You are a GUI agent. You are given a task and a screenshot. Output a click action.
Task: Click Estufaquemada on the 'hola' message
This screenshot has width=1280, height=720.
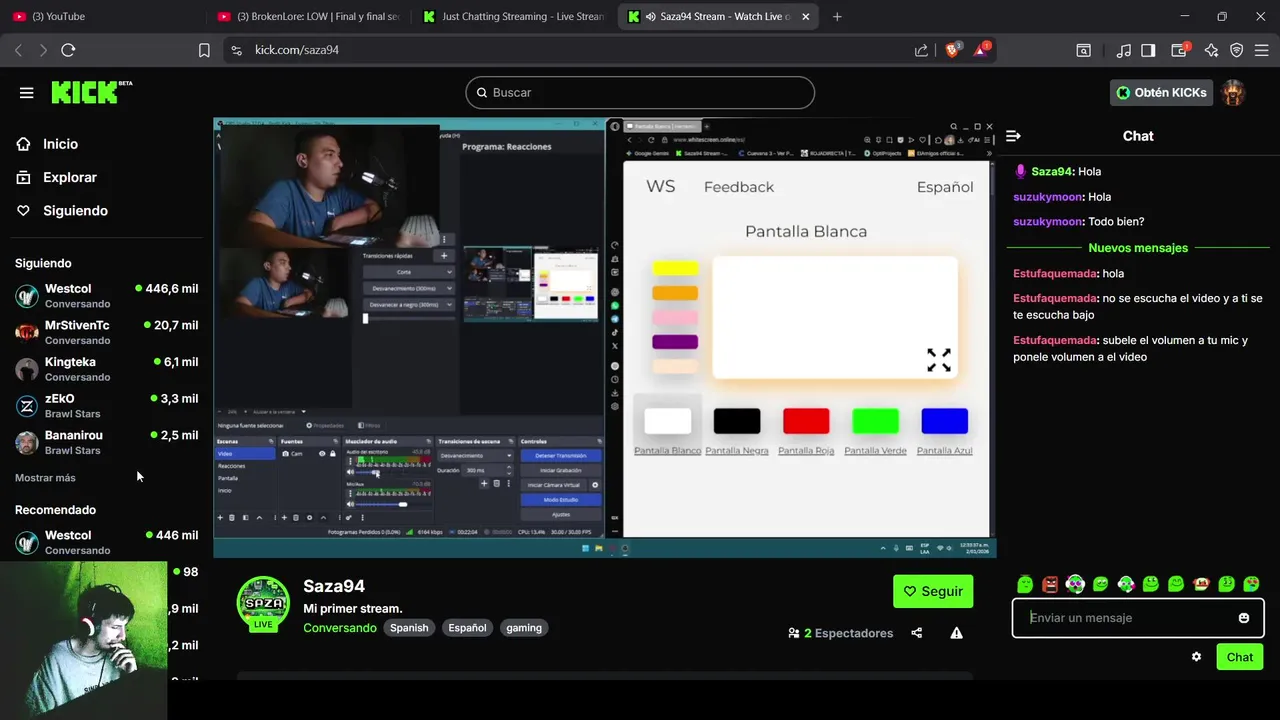[x=1055, y=274]
